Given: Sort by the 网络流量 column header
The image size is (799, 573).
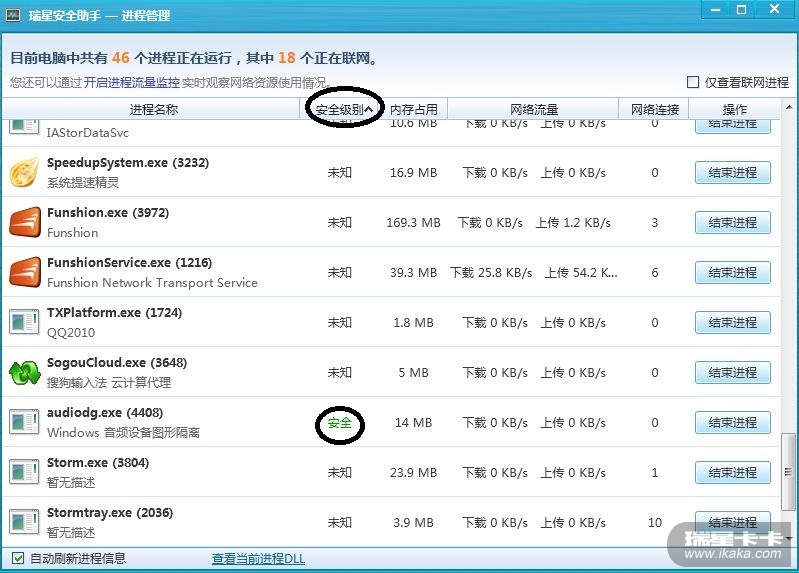Looking at the screenshot, I should click(534, 109).
